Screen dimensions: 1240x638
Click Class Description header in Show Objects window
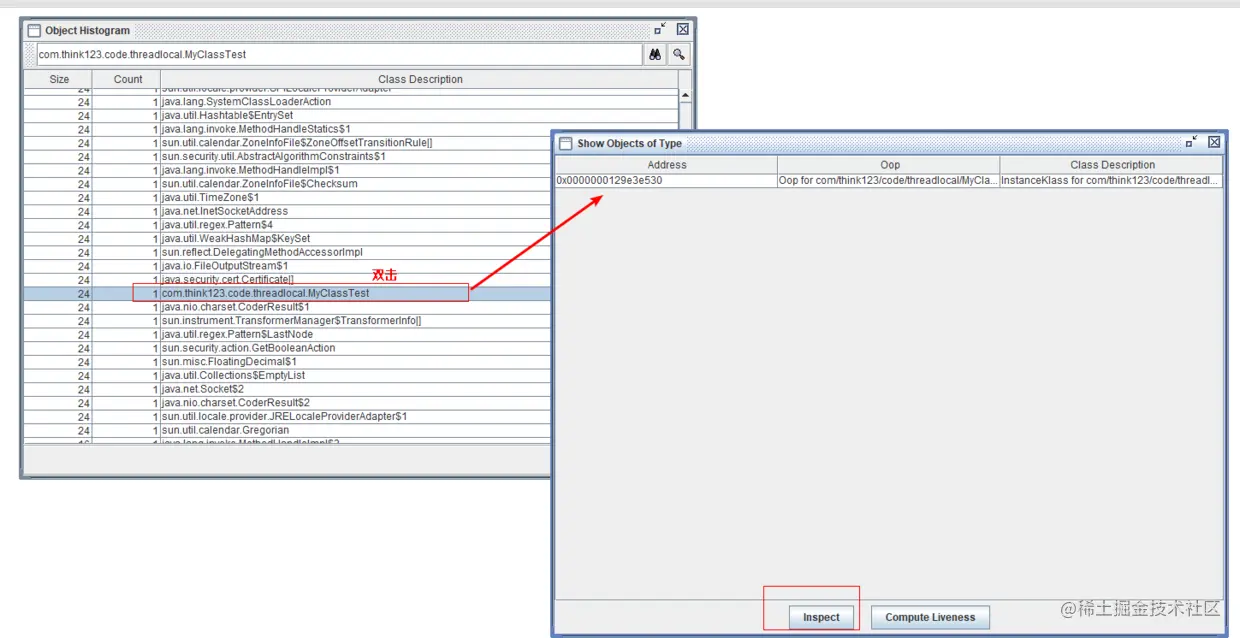point(1111,165)
